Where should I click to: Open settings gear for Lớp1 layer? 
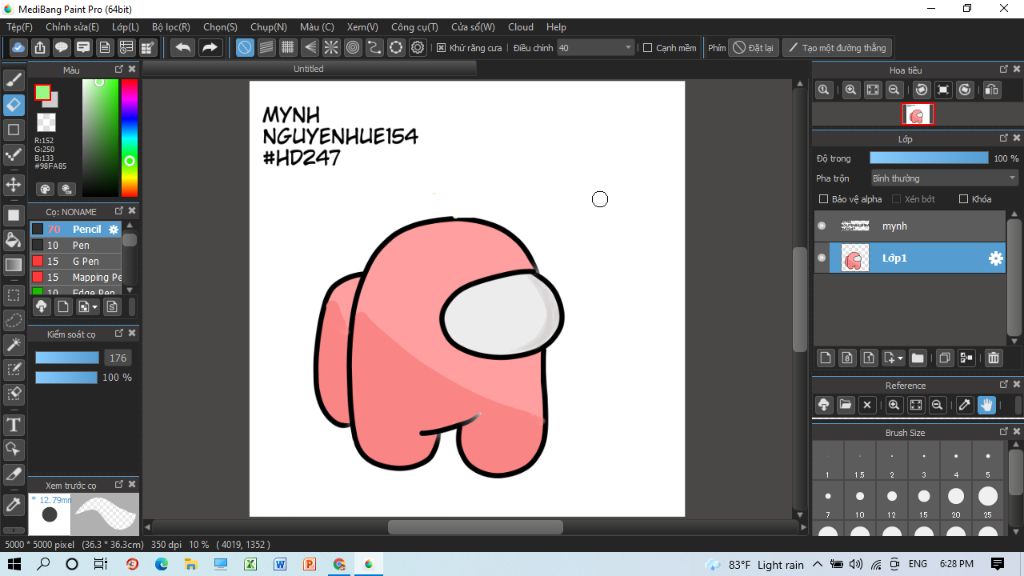pyautogui.click(x=995, y=258)
